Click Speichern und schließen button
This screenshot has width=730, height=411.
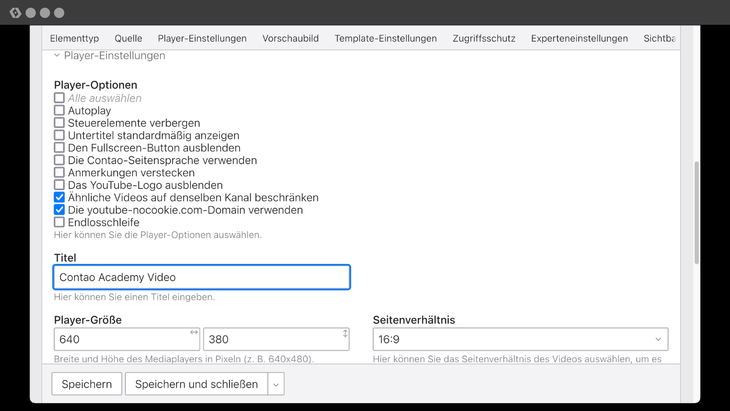pyautogui.click(x=196, y=384)
